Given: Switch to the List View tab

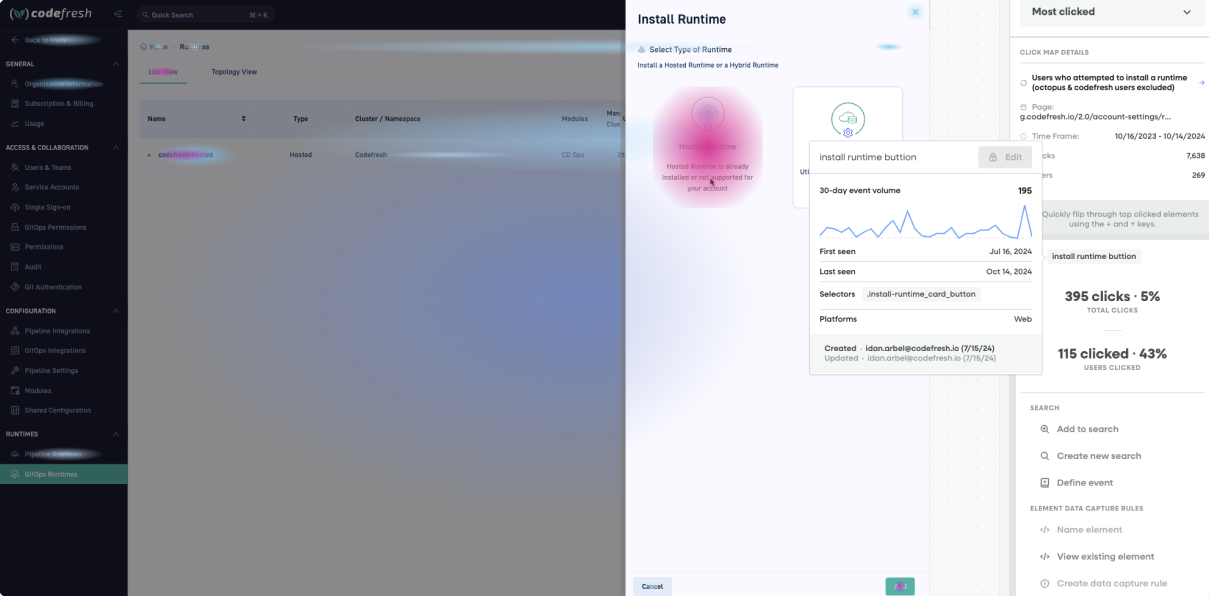Looking at the screenshot, I should 163,72.
